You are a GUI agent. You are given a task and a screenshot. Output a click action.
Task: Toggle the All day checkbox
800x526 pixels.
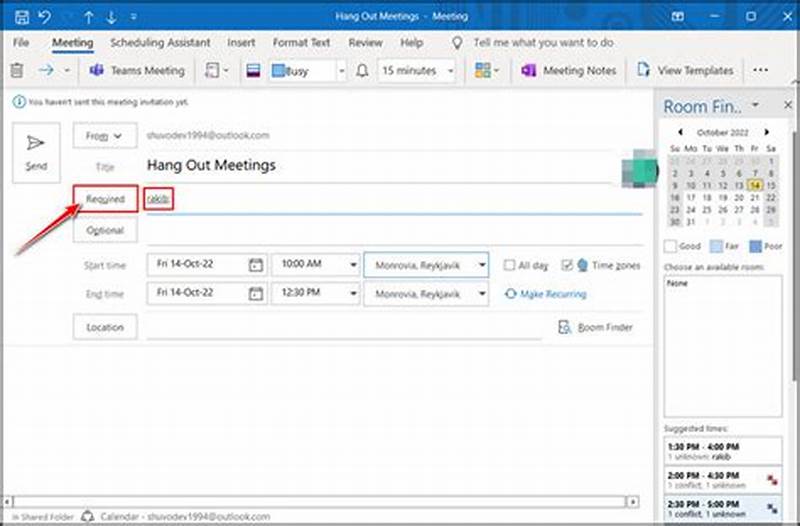tap(509, 265)
